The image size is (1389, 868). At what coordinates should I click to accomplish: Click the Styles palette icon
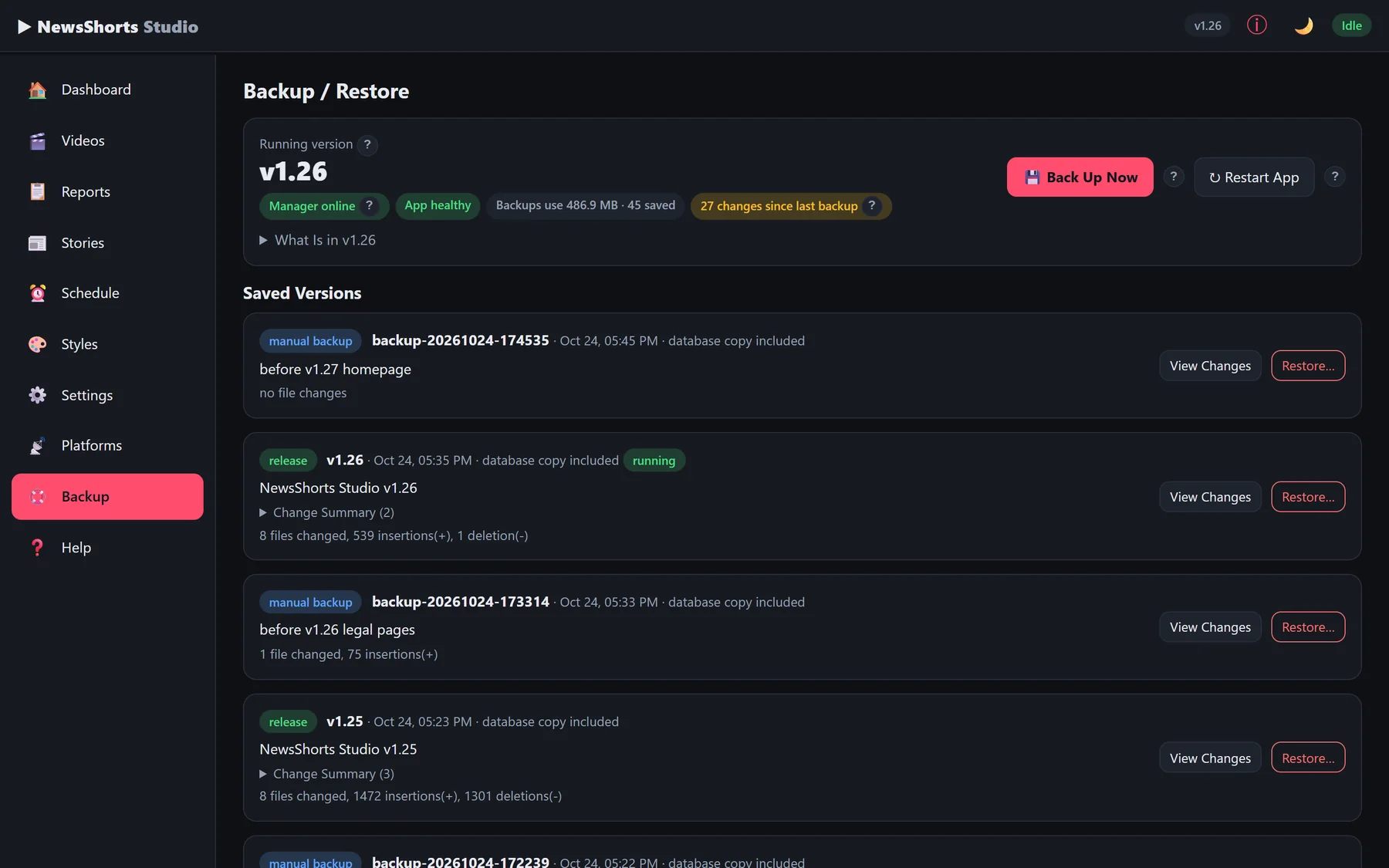(37, 344)
